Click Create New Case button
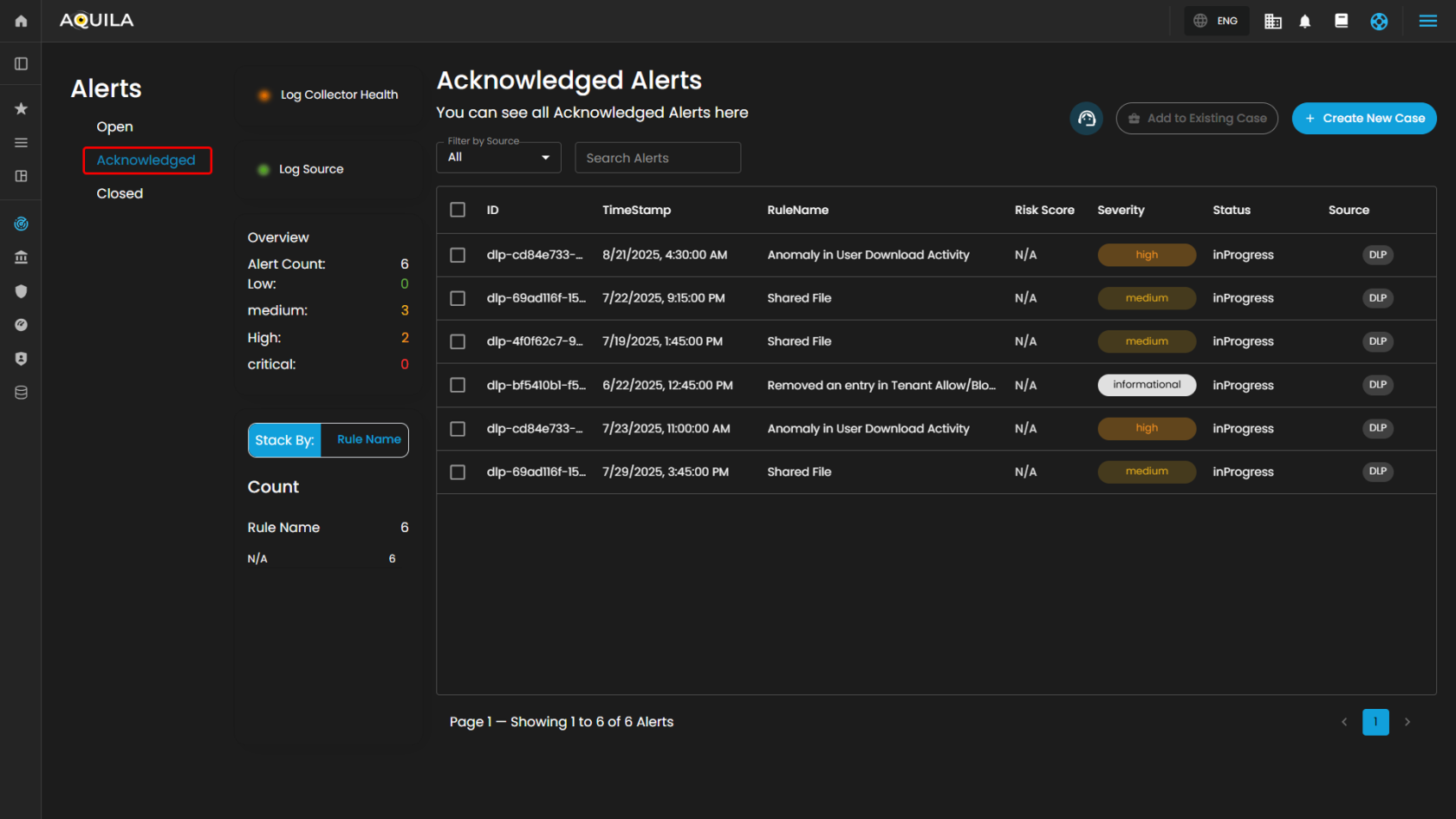The image size is (1456, 819). coord(1363,119)
